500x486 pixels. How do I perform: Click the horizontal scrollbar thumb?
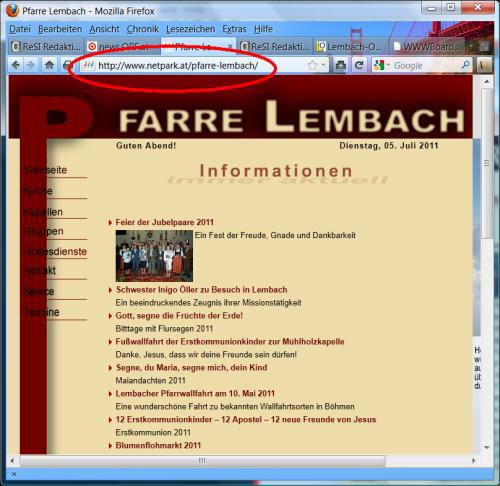(x=202, y=461)
